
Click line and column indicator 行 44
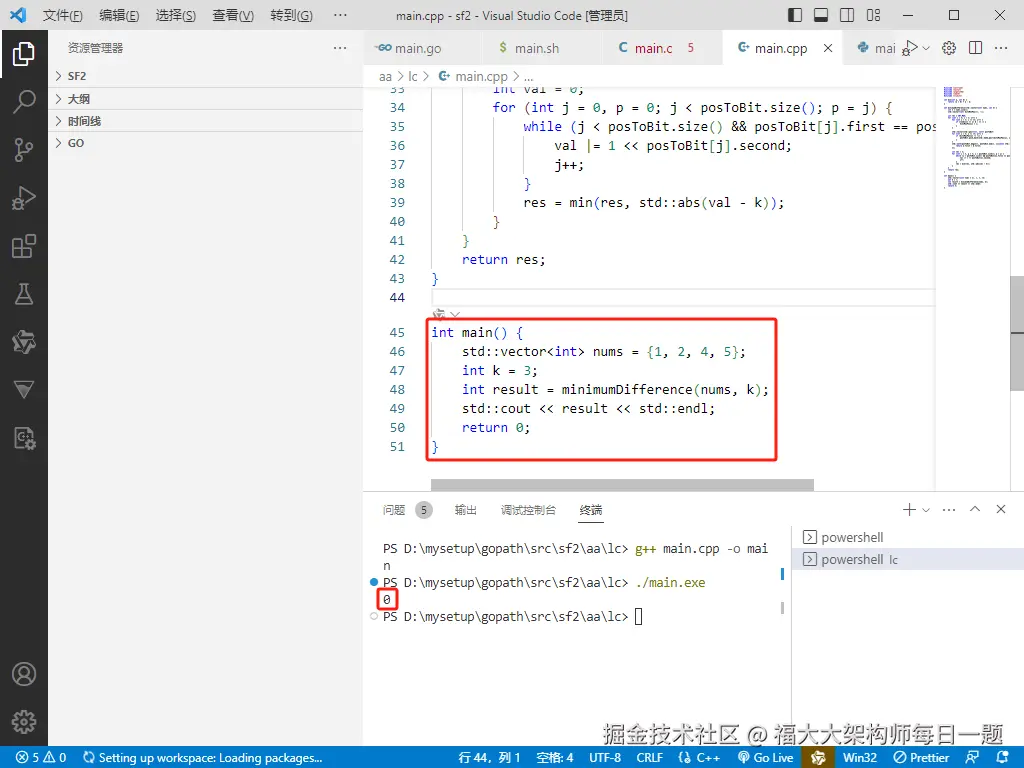point(489,758)
